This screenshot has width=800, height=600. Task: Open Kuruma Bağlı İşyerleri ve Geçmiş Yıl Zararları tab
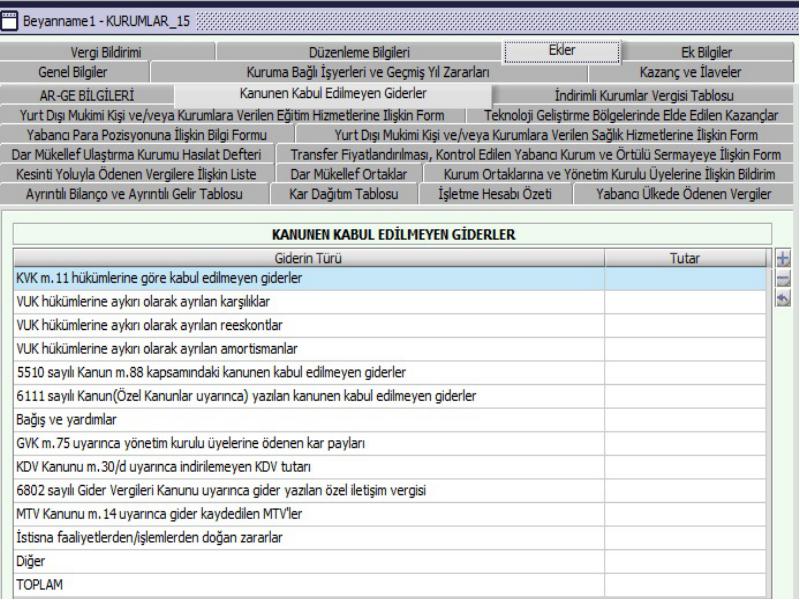368,72
